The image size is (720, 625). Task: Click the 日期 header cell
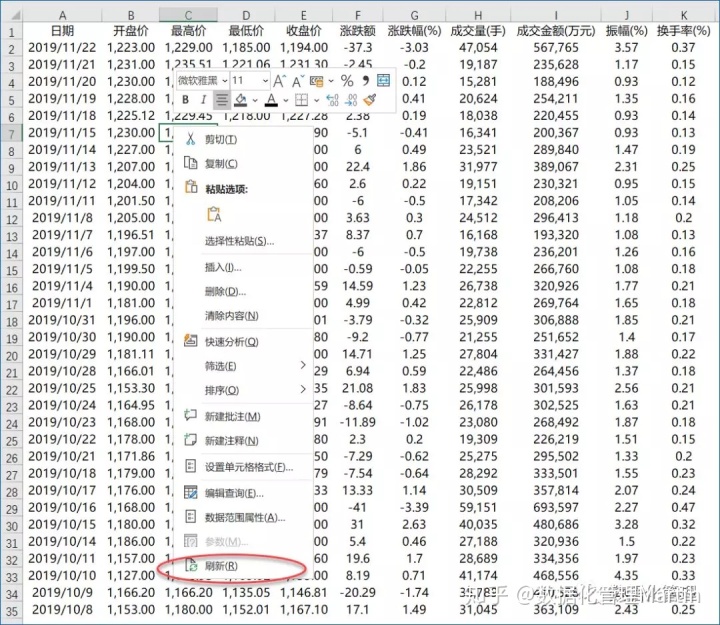coord(62,31)
